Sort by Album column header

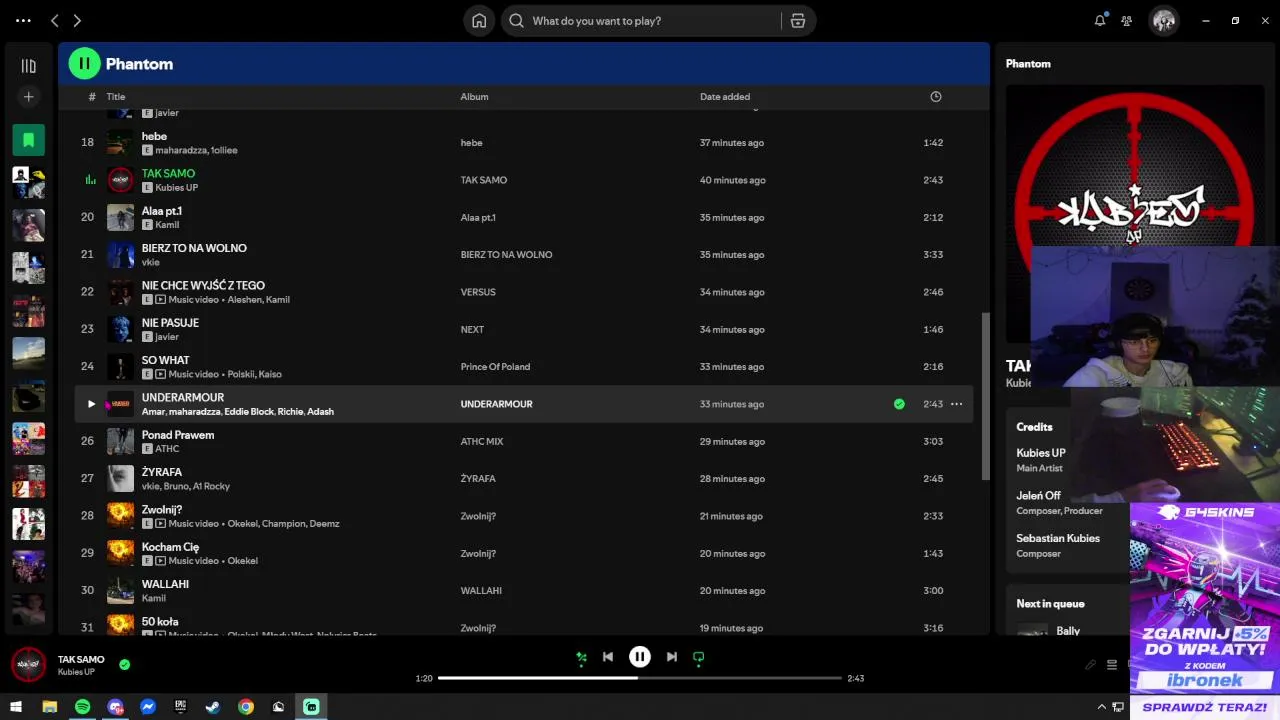pos(474,97)
